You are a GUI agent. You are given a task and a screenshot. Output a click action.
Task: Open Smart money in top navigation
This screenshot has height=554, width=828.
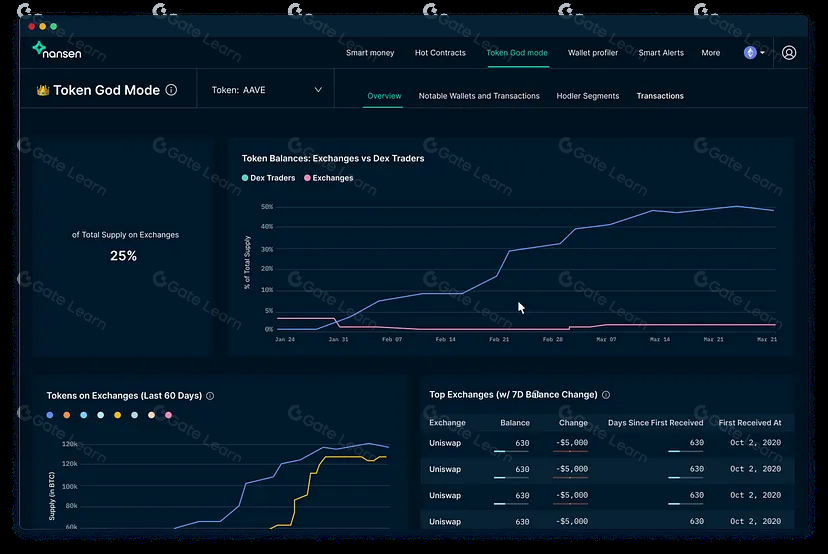pos(370,53)
